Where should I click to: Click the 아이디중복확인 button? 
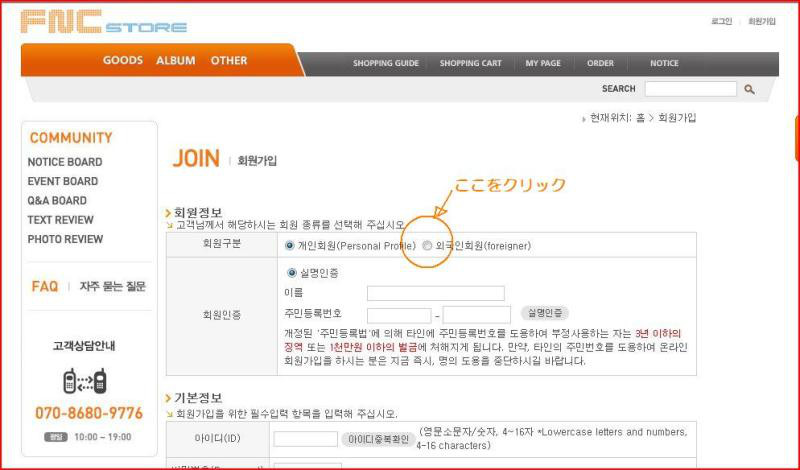pos(377,439)
